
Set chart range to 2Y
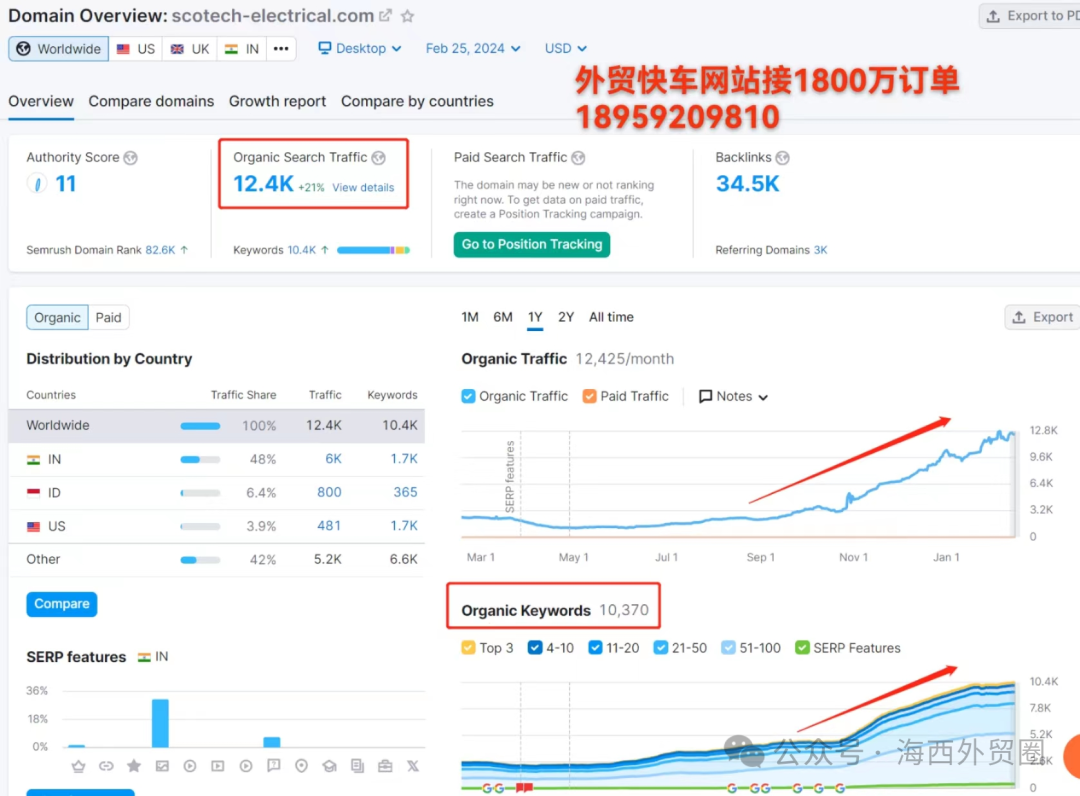(565, 317)
